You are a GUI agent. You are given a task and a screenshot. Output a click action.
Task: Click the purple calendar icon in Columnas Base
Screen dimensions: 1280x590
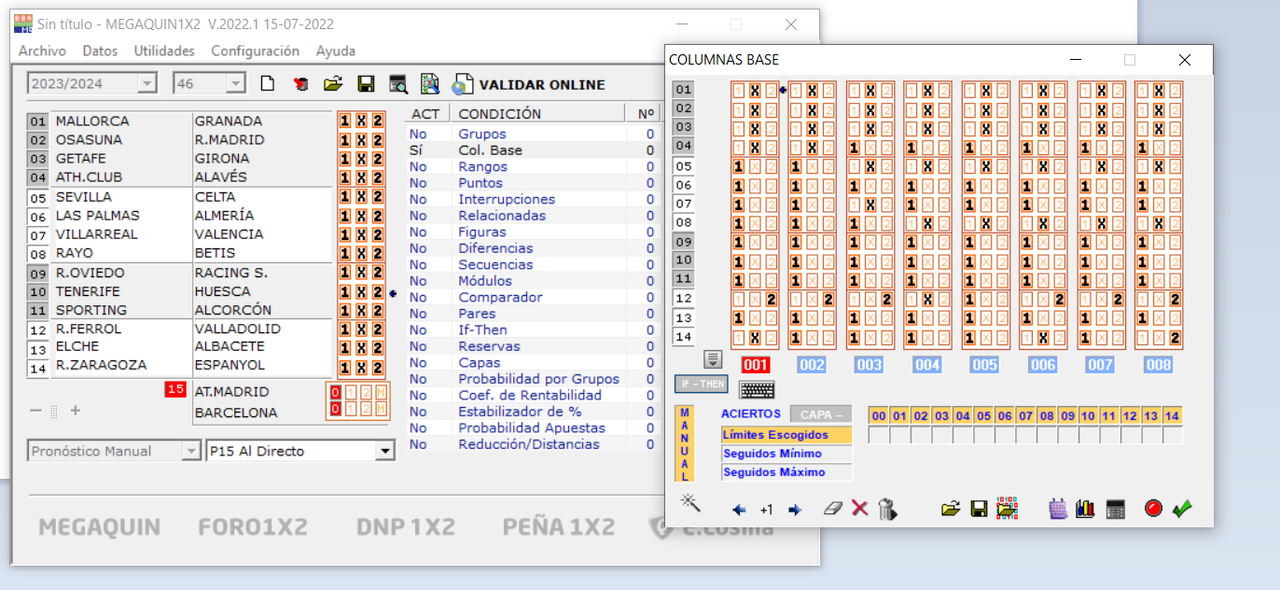click(1058, 509)
